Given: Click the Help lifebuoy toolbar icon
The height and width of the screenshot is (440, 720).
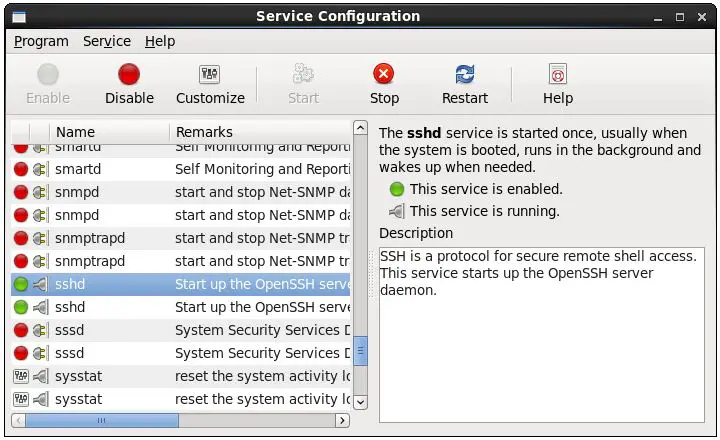Looking at the screenshot, I should pyautogui.click(x=558, y=74).
